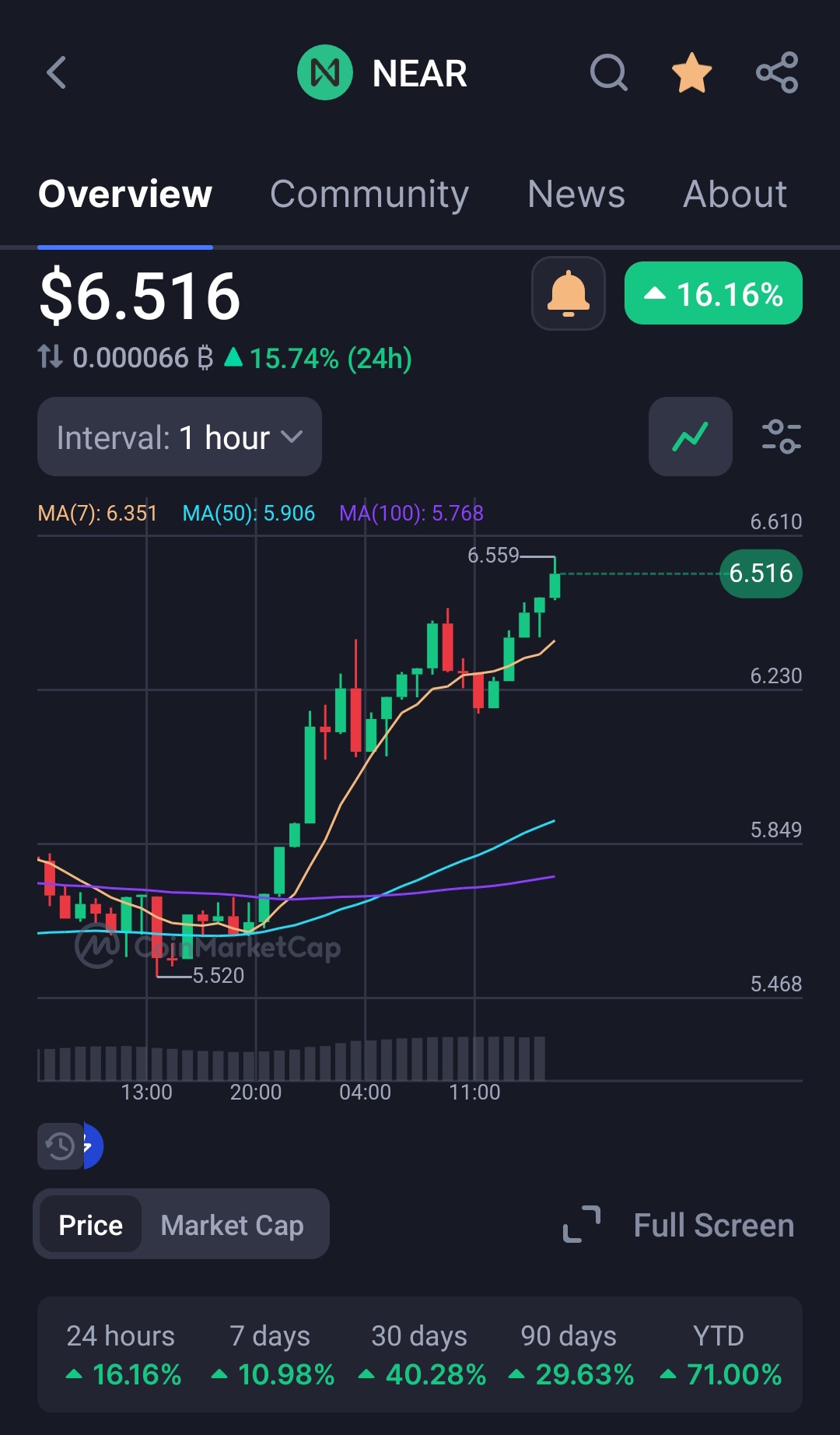Tap the MA(50): 5.906 indicator label

248,514
